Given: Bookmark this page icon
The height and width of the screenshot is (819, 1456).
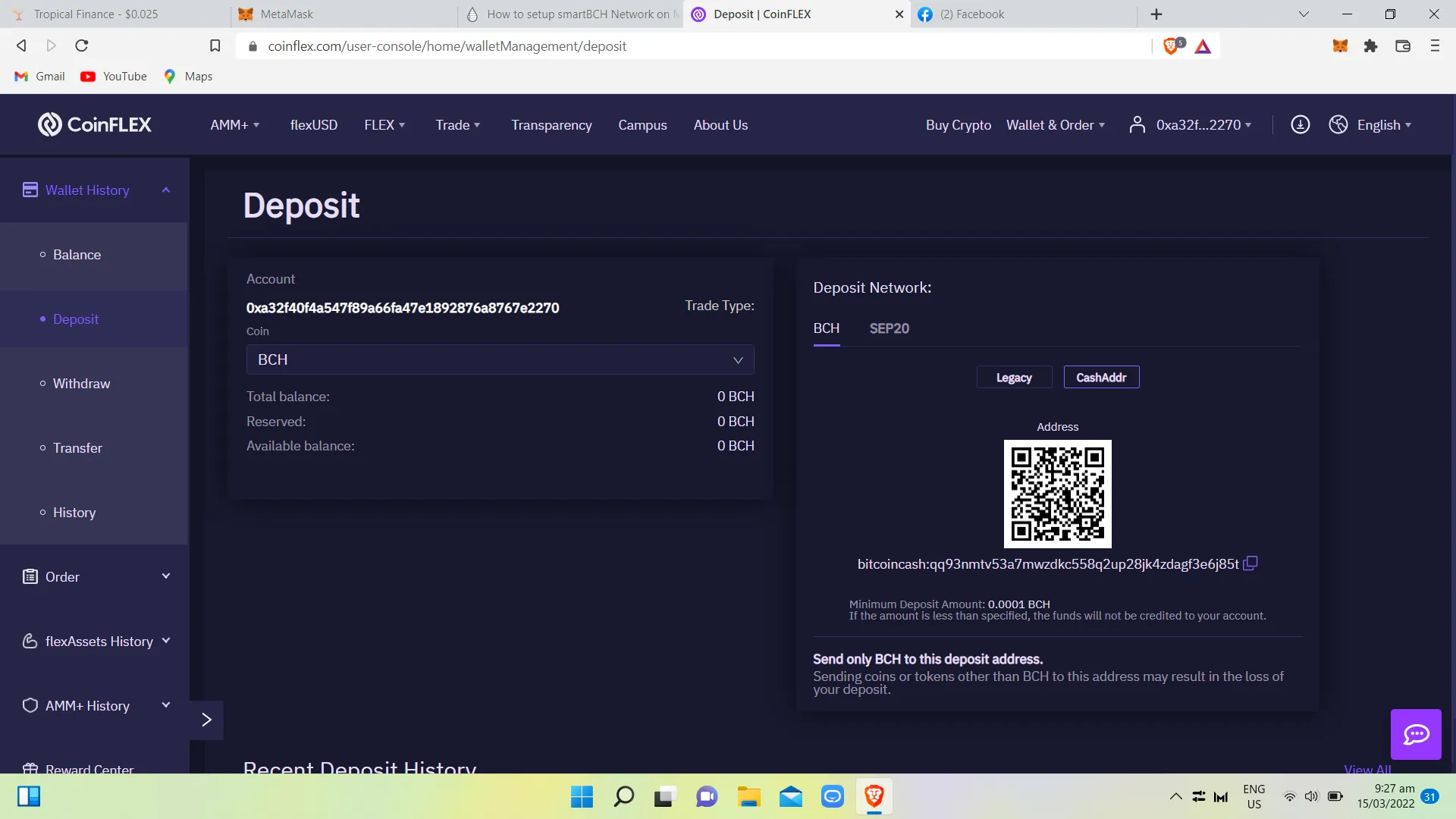Looking at the screenshot, I should click(215, 46).
